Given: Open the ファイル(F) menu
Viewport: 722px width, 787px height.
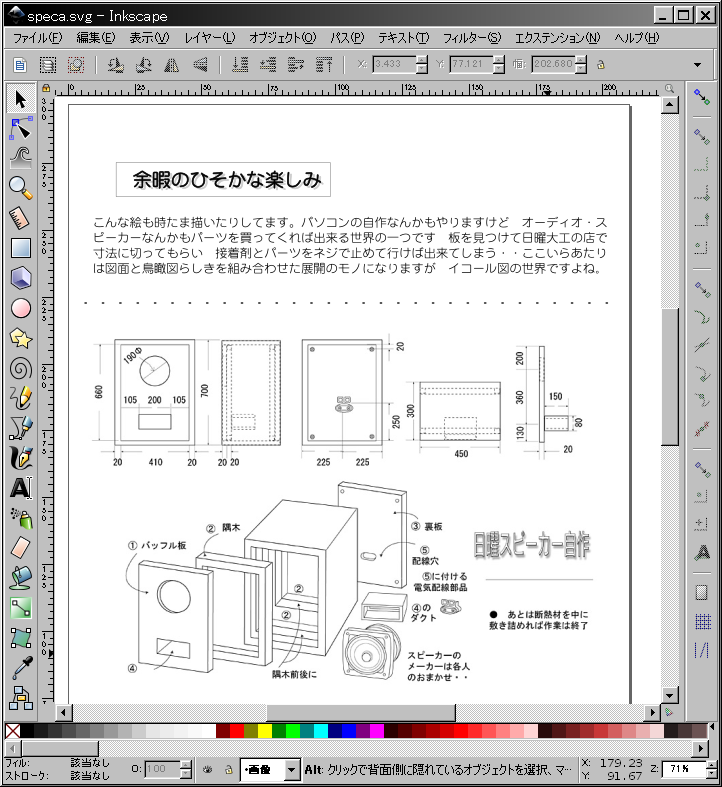Looking at the screenshot, I should pos(37,38).
